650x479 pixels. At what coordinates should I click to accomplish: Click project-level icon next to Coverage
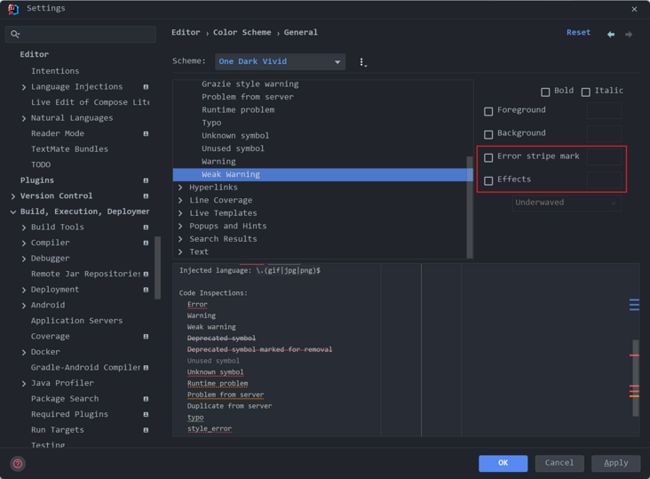146,336
